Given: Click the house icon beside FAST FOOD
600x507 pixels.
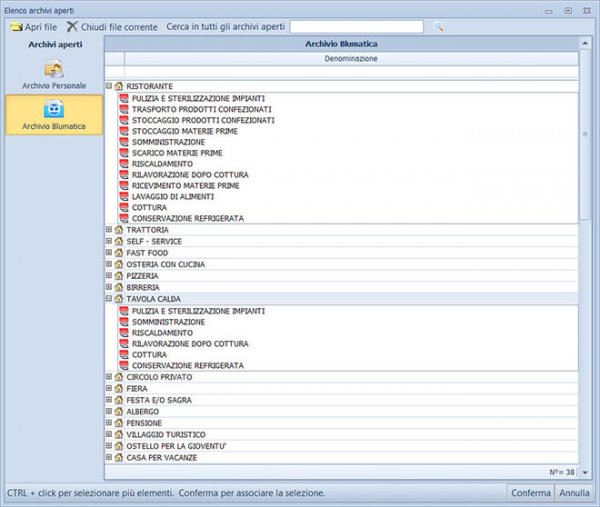Looking at the screenshot, I should pos(119,253).
